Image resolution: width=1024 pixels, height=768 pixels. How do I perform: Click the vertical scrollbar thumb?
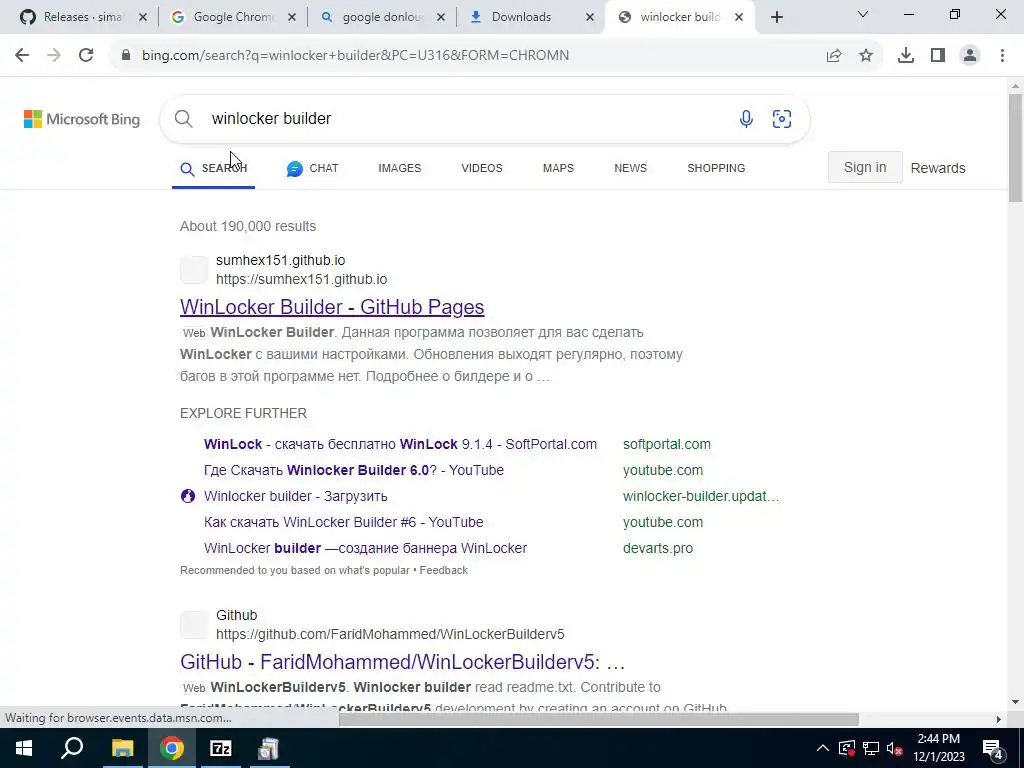(x=1015, y=148)
